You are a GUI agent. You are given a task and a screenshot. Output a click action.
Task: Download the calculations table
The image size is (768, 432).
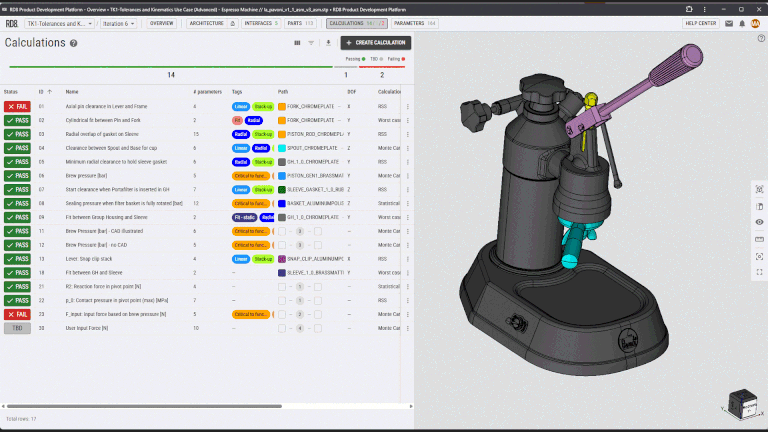click(328, 43)
